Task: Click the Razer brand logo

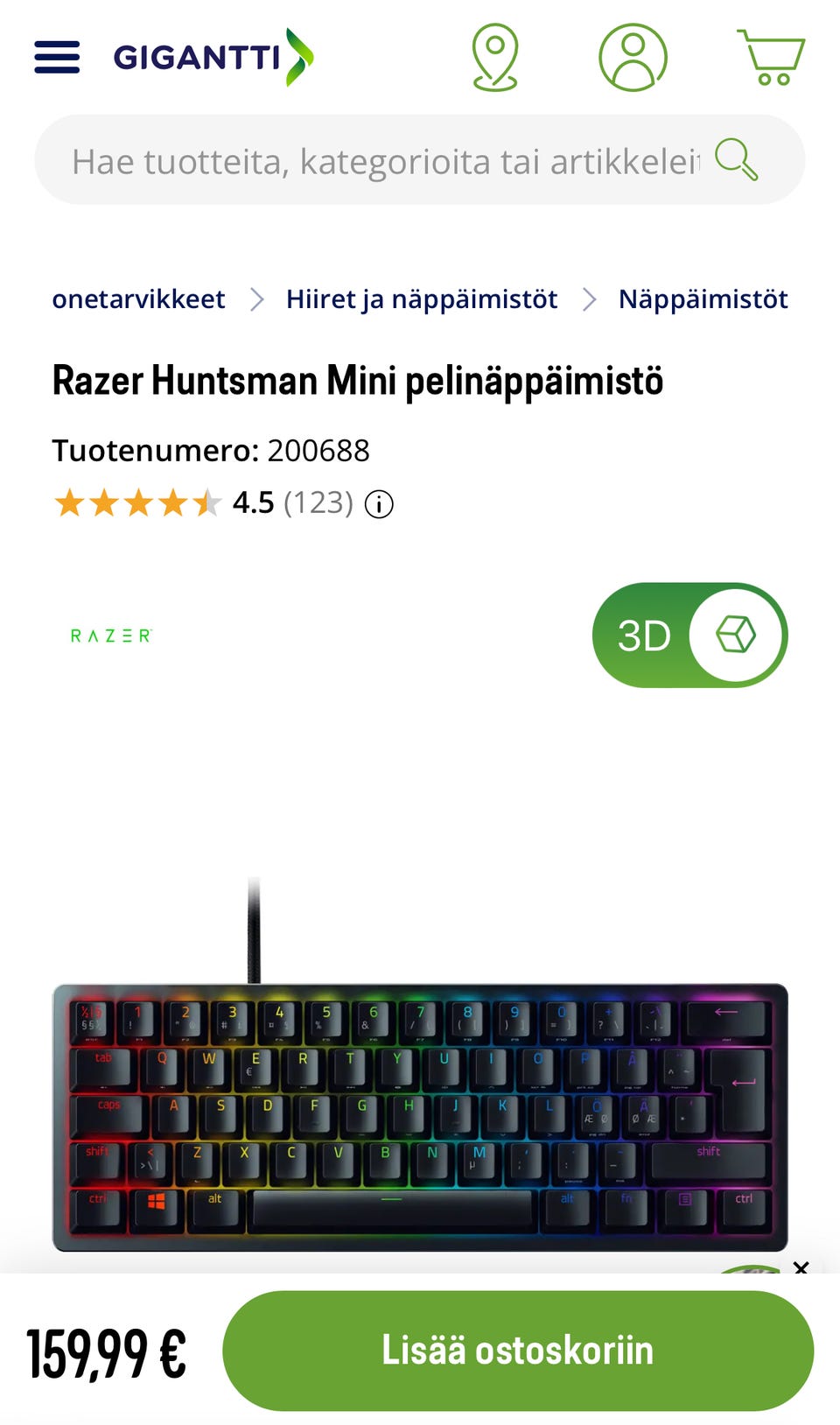Action: tap(111, 635)
